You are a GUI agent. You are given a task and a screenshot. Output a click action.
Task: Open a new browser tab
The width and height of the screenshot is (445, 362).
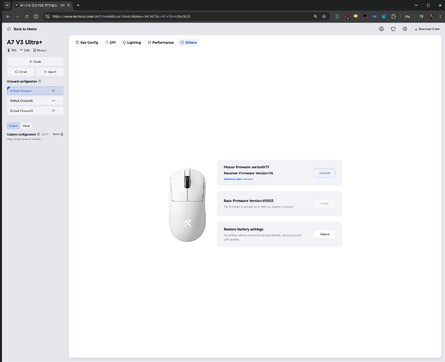[x=78, y=5]
